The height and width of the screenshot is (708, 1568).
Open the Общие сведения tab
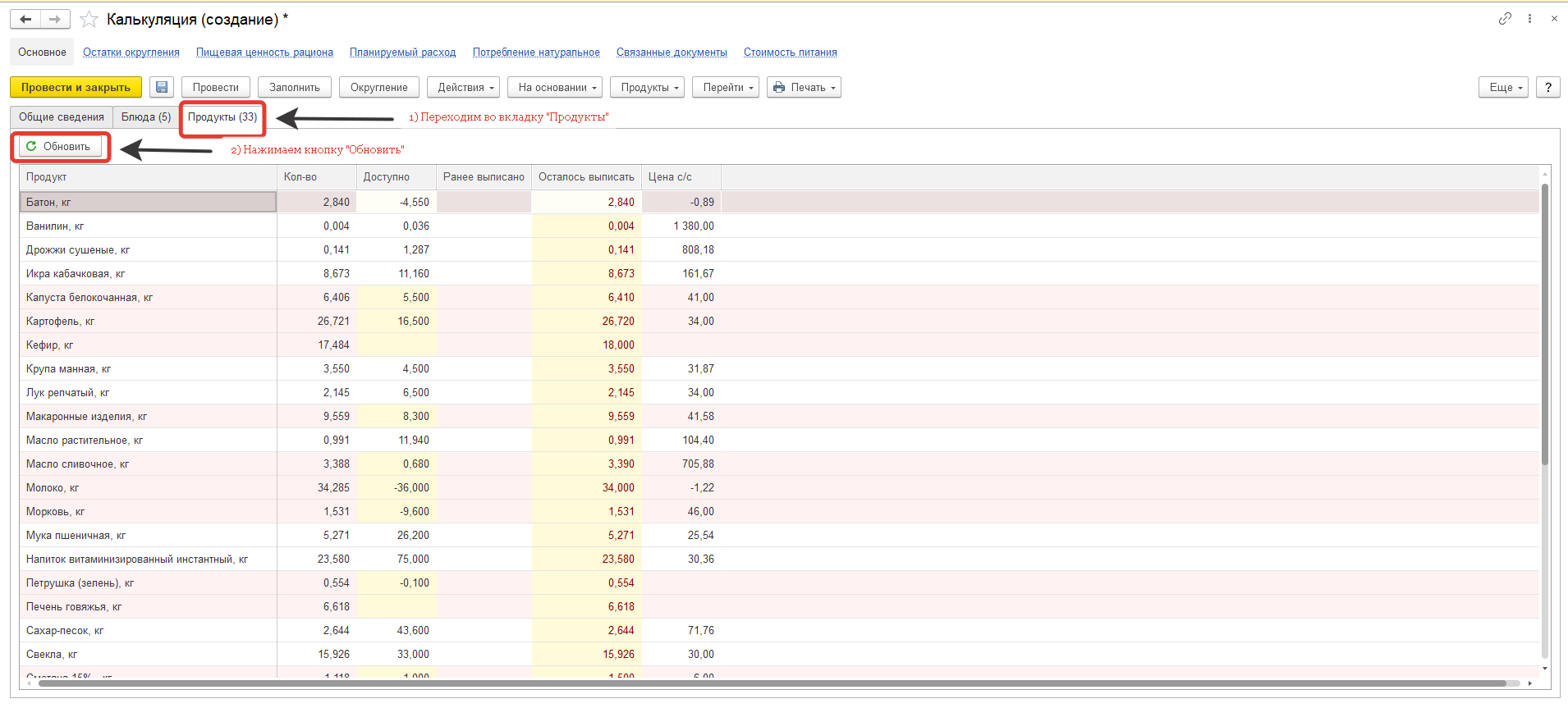tap(62, 116)
